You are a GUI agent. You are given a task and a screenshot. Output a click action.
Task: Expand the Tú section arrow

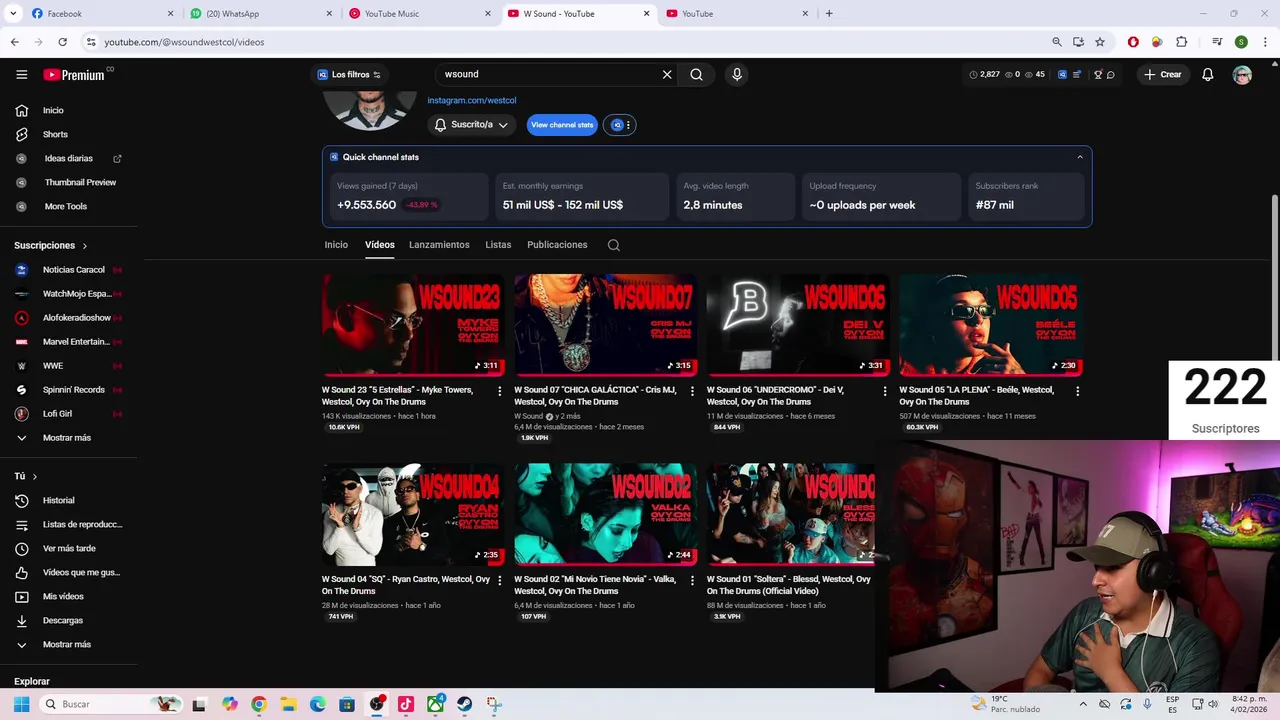pos(34,476)
